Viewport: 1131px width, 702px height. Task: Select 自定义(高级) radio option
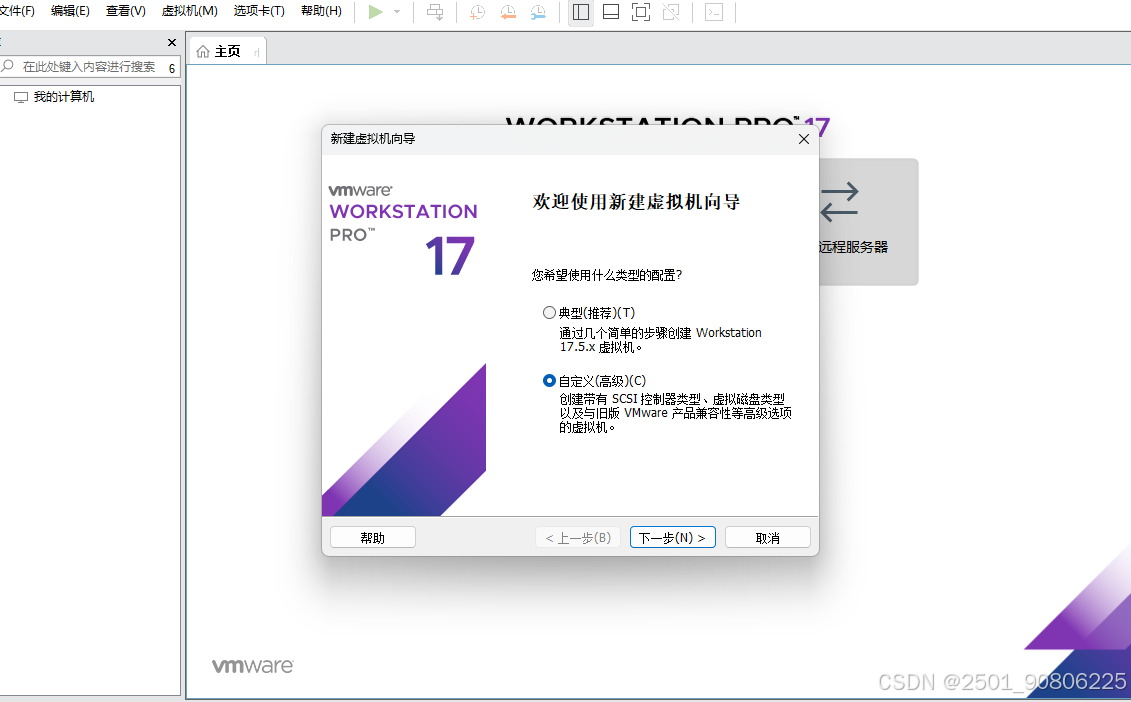(x=550, y=380)
